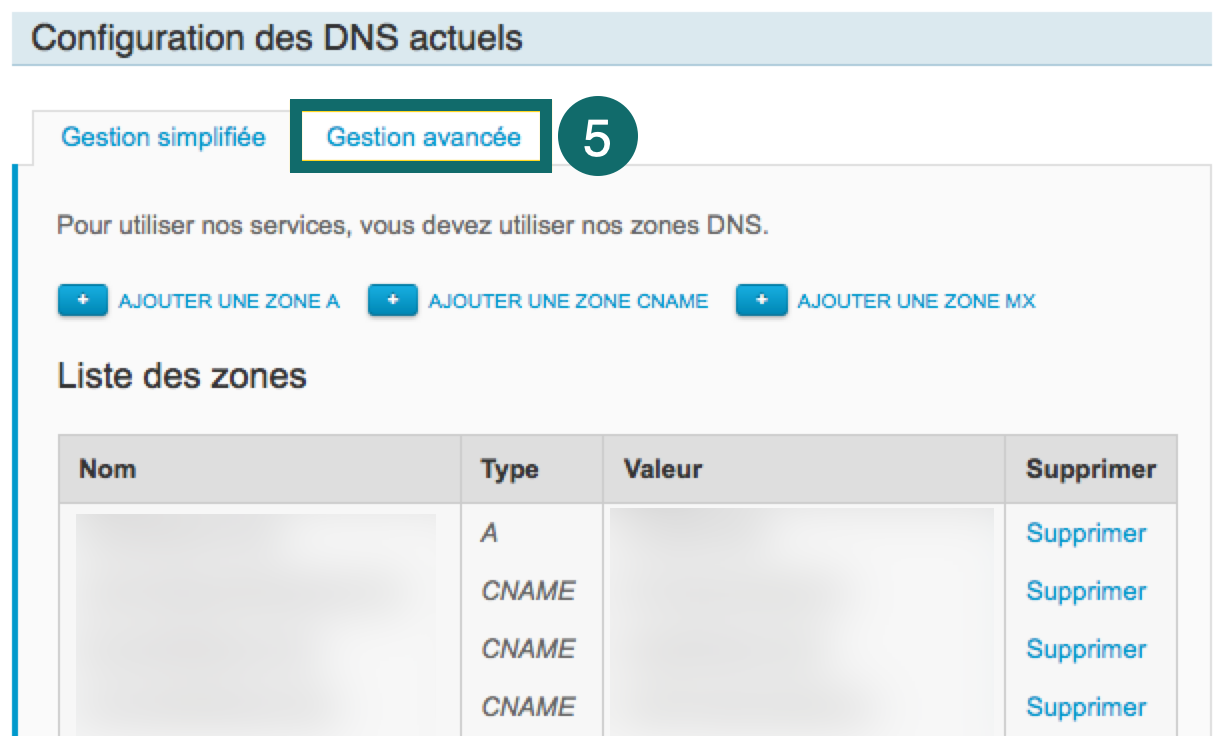Click the Valeur column header

(662, 469)
